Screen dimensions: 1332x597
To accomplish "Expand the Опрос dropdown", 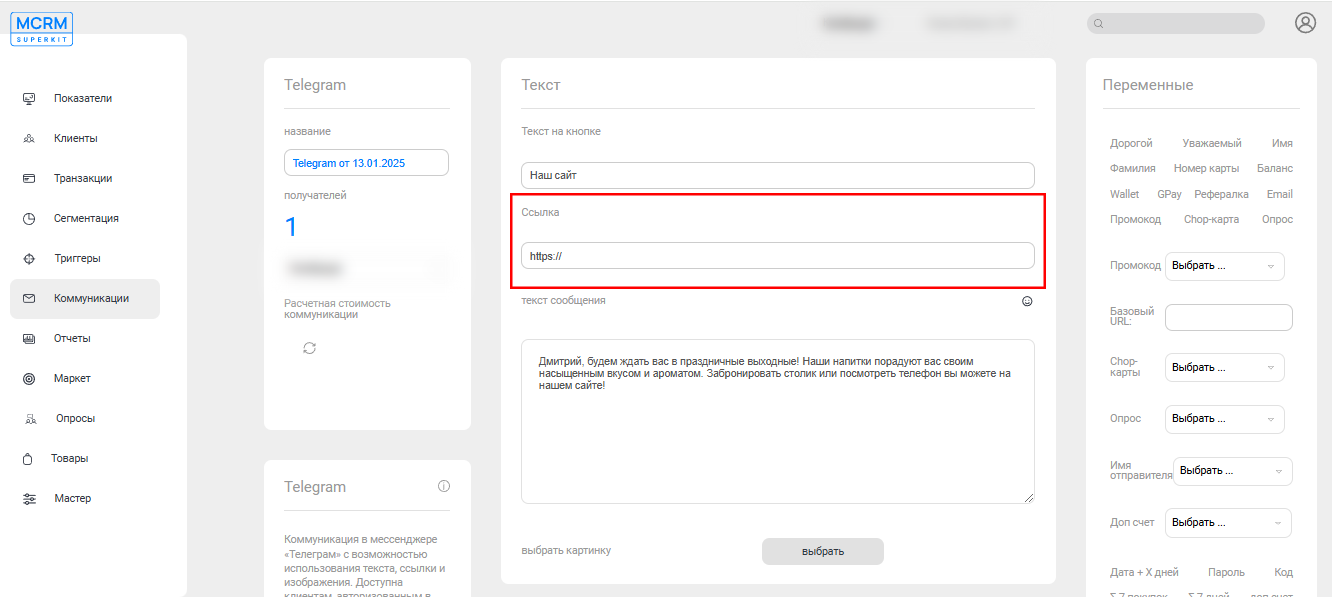I will [1225, 418].
